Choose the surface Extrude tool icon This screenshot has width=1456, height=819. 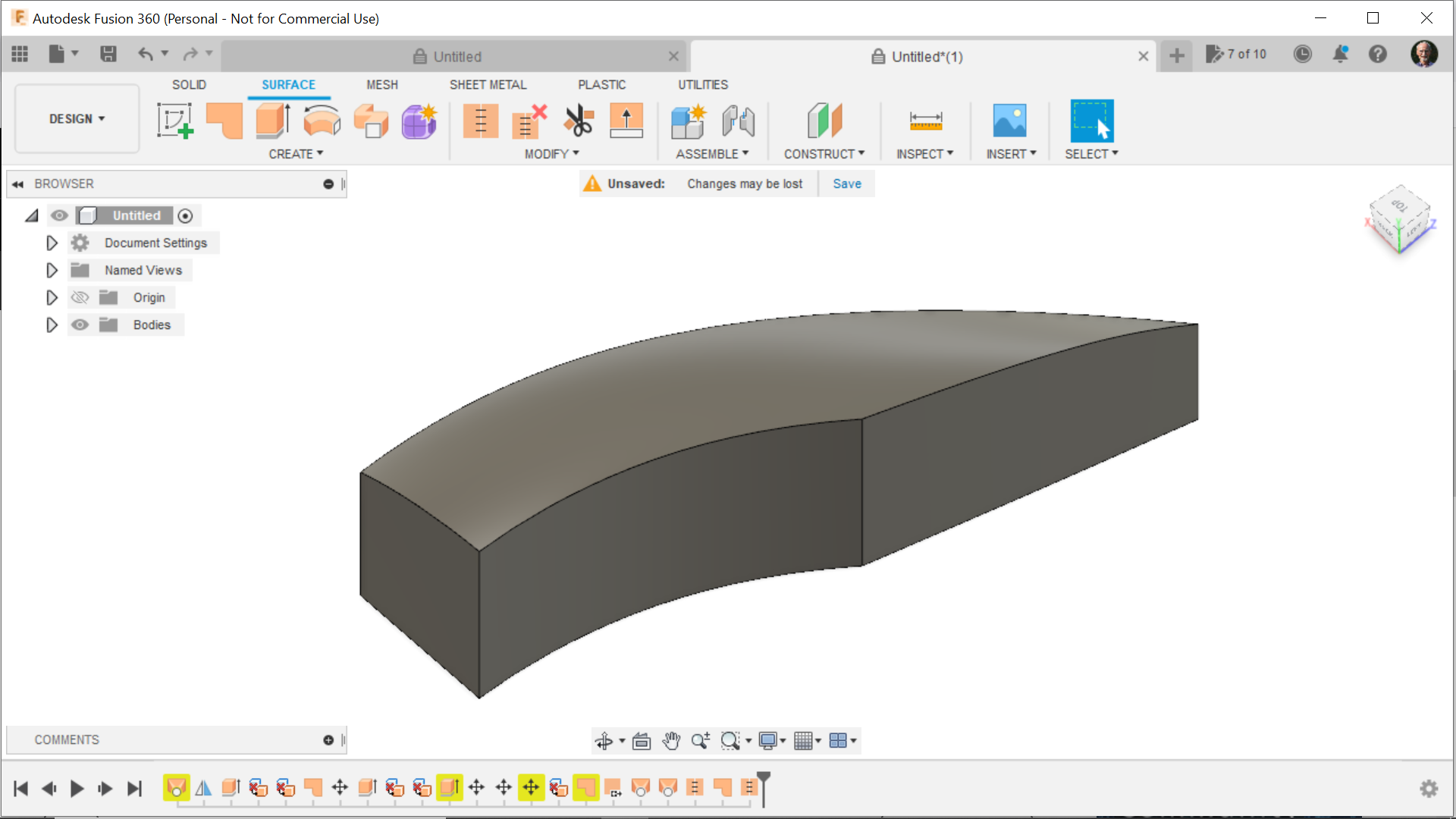coord(273,121)
